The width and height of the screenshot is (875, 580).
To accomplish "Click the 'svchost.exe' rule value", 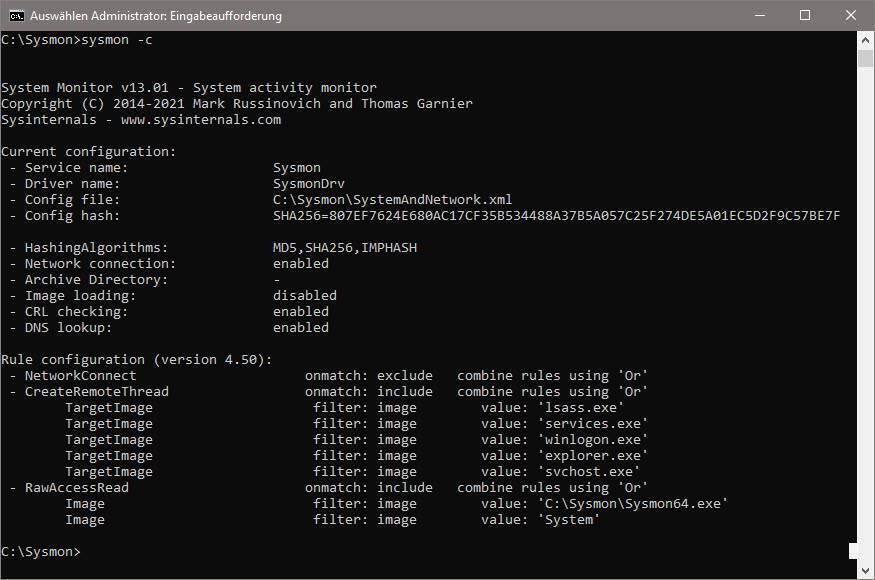I will pyautogui.click(x=584, y=472).
